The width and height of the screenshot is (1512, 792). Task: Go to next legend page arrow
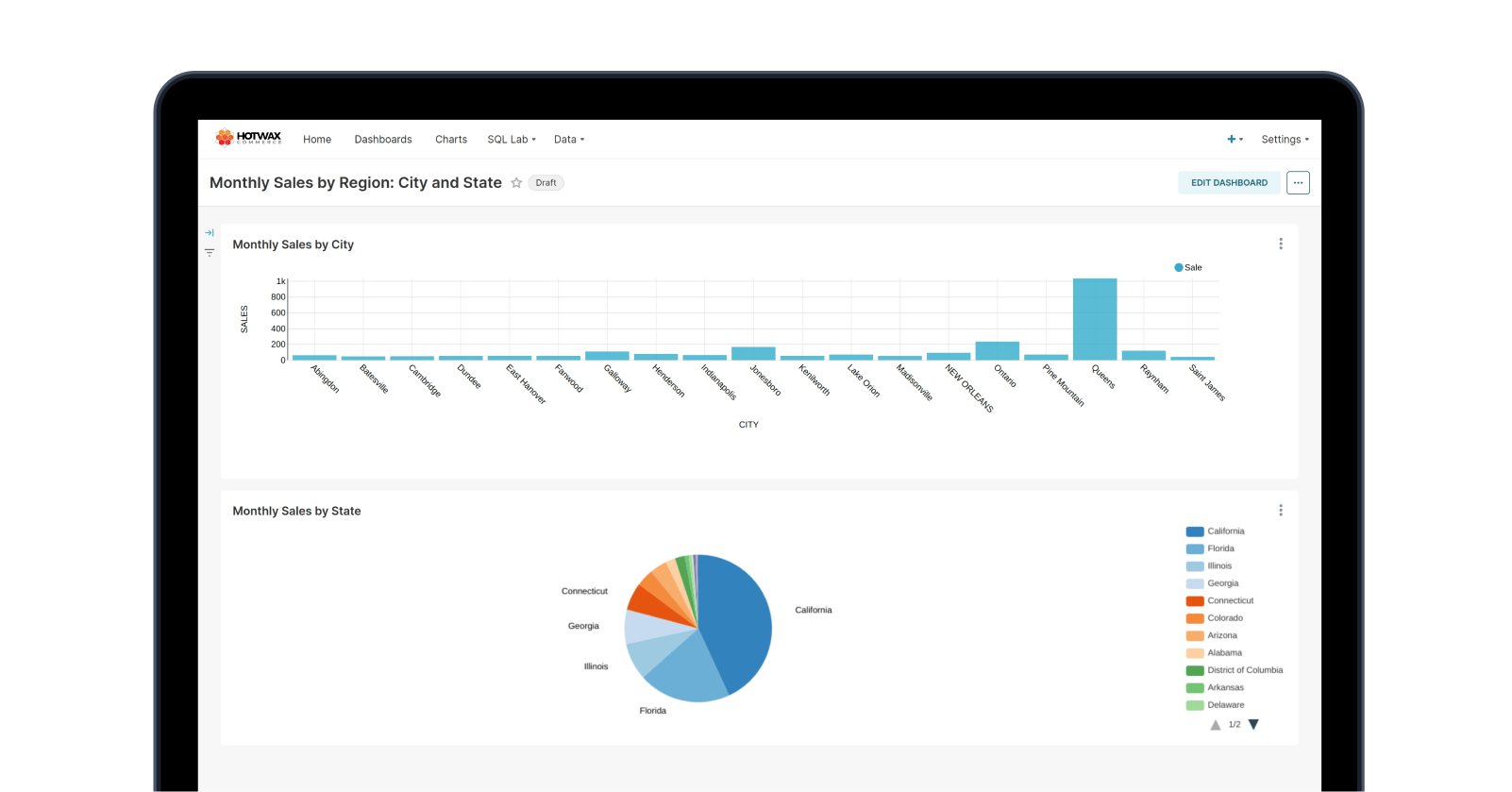[x=1253, y=724]
